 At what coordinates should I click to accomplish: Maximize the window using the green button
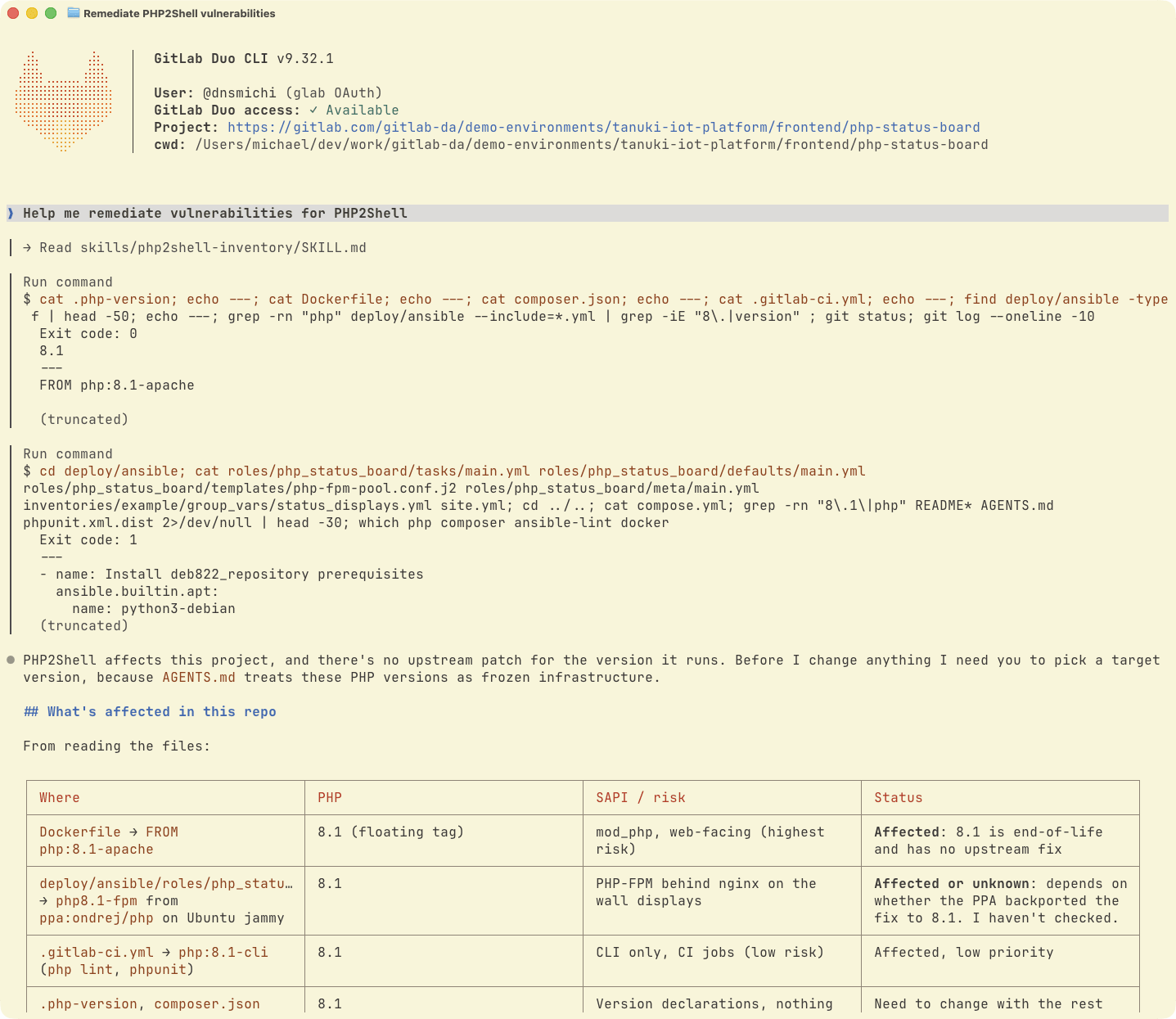51,13
